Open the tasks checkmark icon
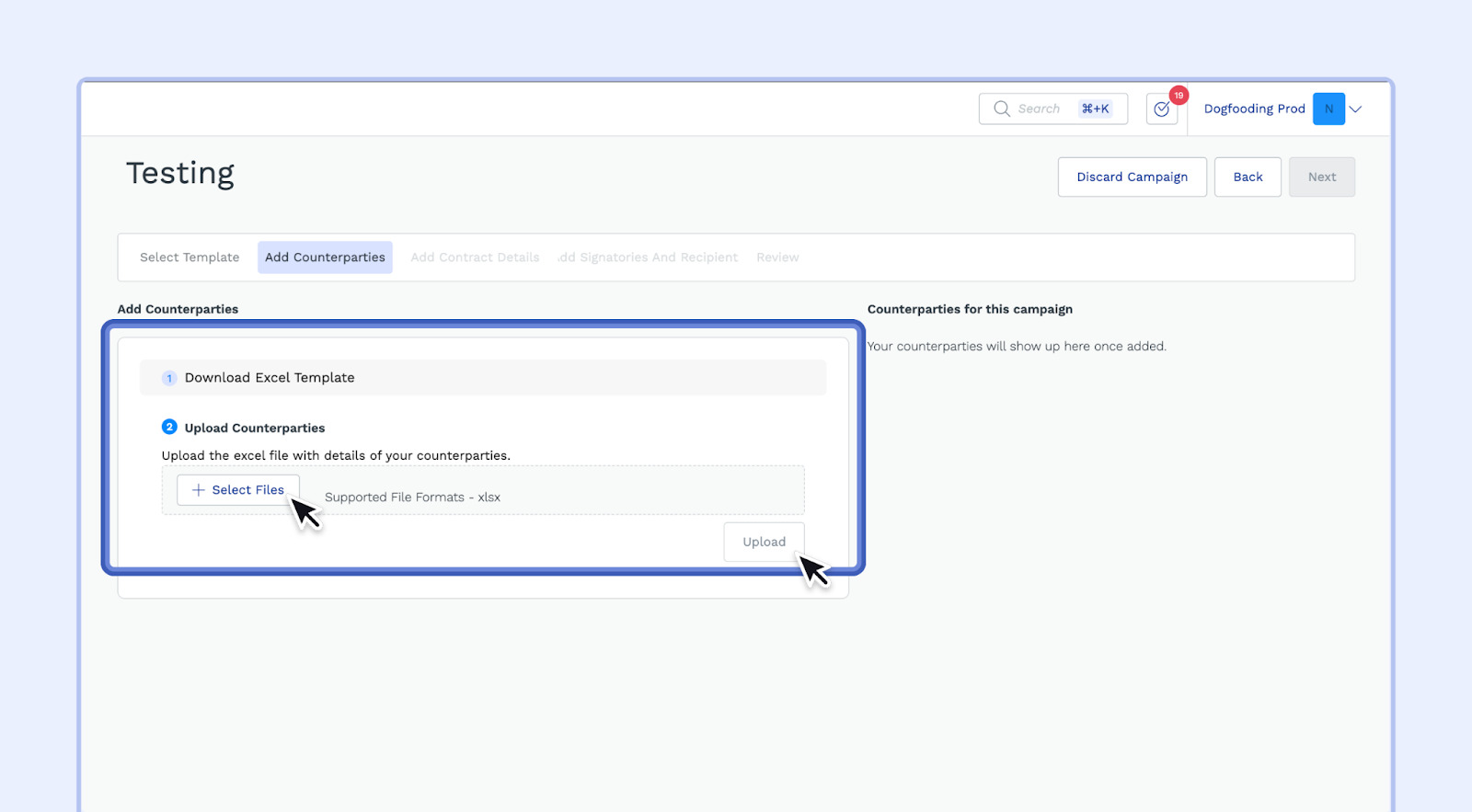Image resolution: width=1472 pixels, height=812 pixels. pos(1161,109)
